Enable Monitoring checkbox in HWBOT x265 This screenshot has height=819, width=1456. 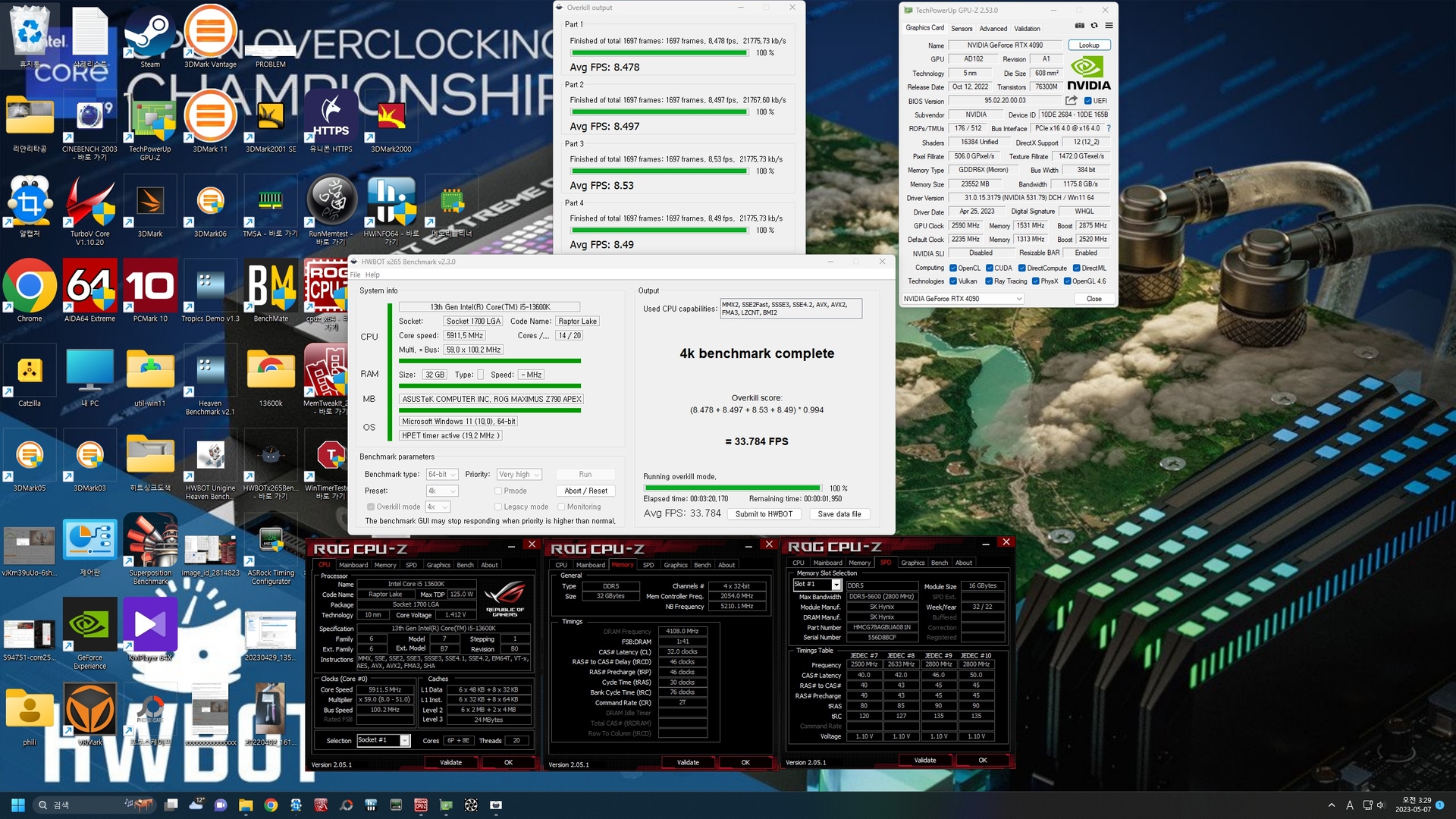(x=561, y=507)
